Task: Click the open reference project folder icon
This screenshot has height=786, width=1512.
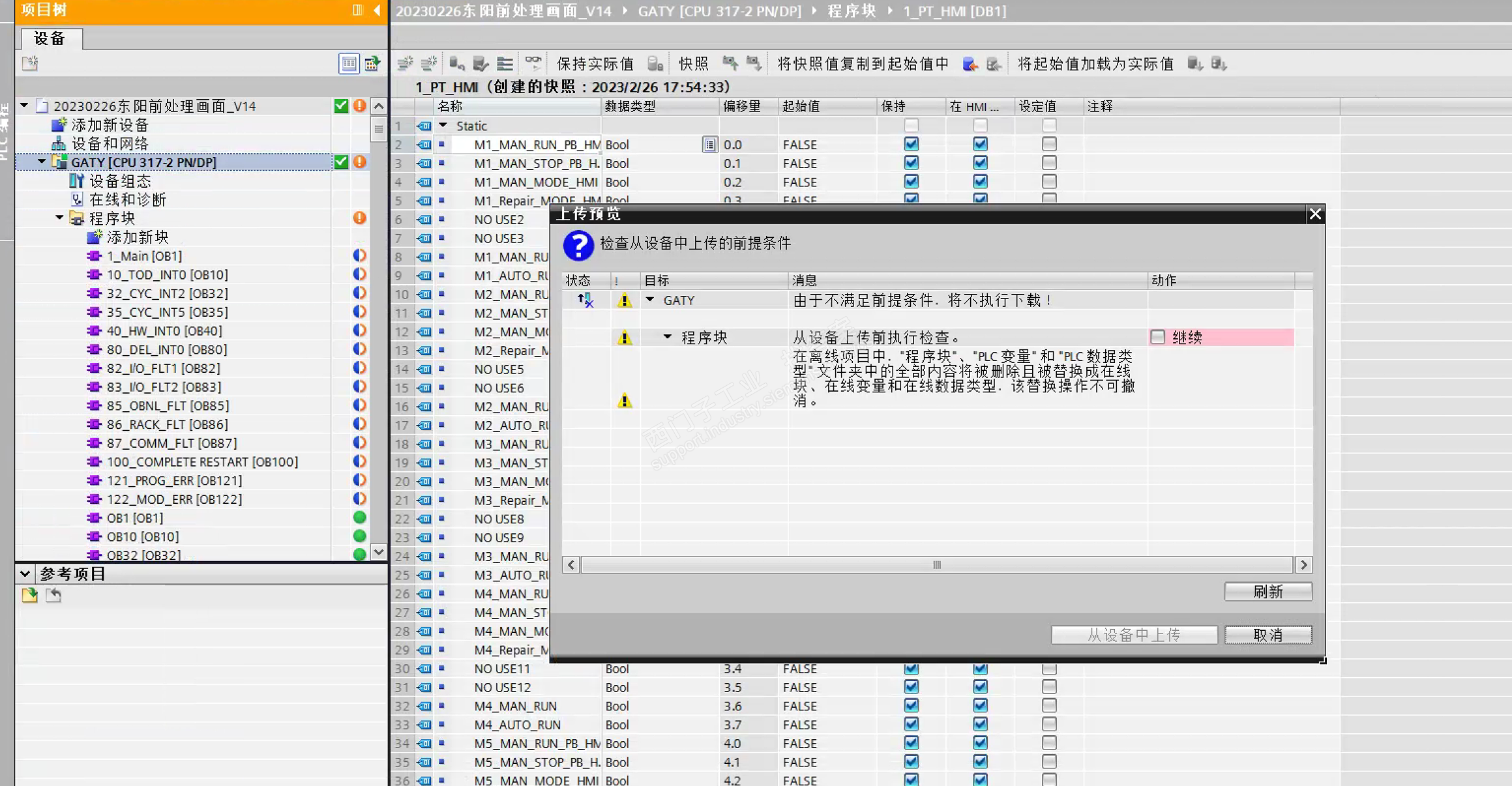Action: click(x=29, y=594)
